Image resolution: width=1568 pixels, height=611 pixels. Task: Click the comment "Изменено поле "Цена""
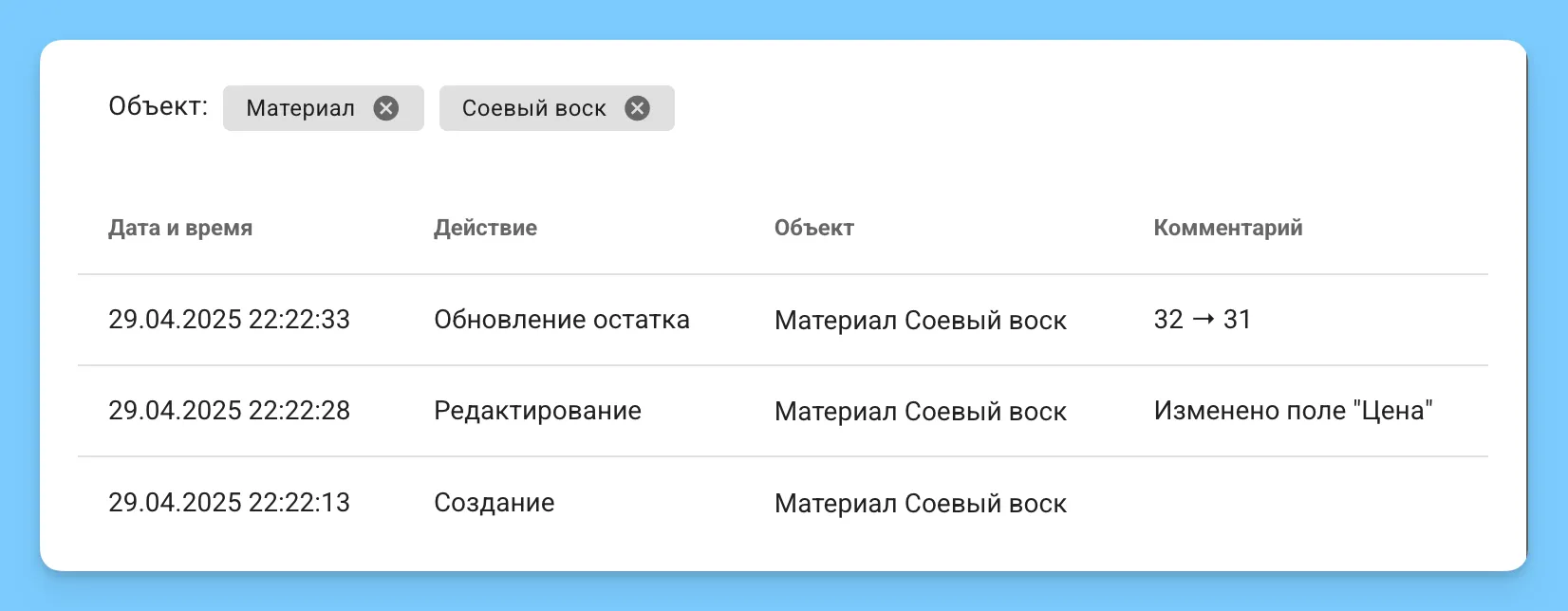tap(1294, 410)
